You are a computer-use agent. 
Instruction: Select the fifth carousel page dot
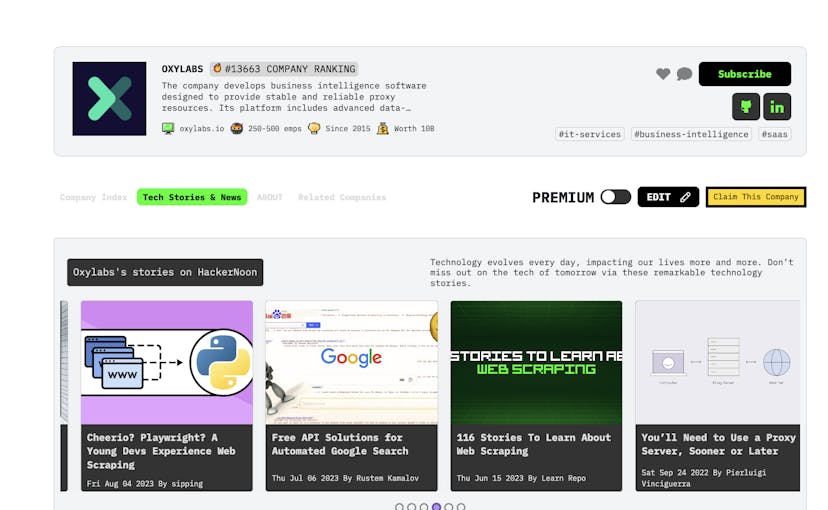tap(448, 507)
